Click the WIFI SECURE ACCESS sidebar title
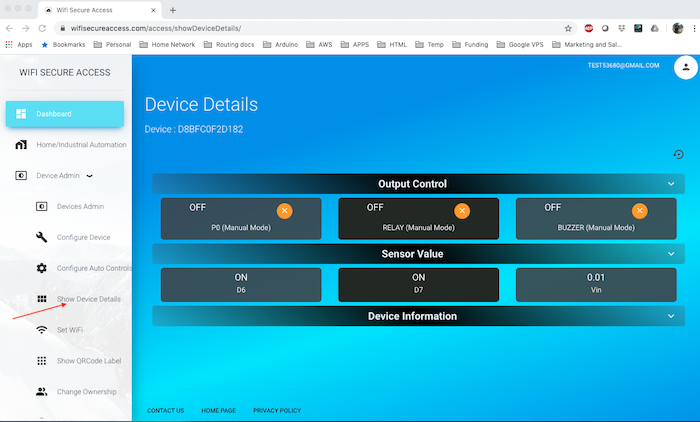Viewport: 700px width, 422px height. pyautogui.click(x=65, y=72)
